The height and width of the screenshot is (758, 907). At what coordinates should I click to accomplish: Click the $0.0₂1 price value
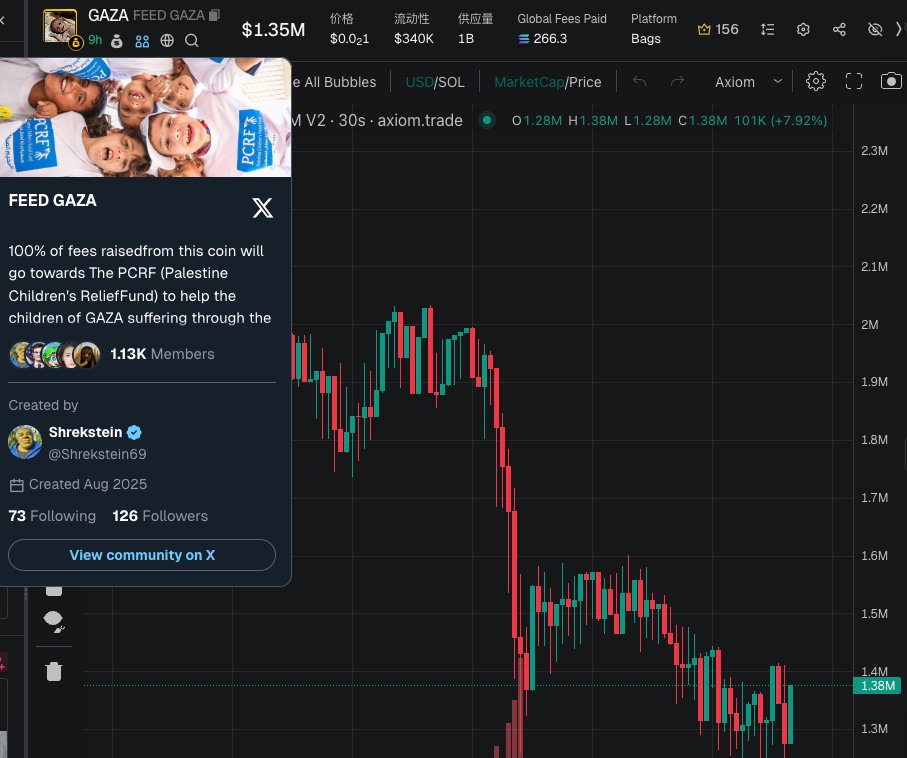pyautogui.click(x=349, y=39)
